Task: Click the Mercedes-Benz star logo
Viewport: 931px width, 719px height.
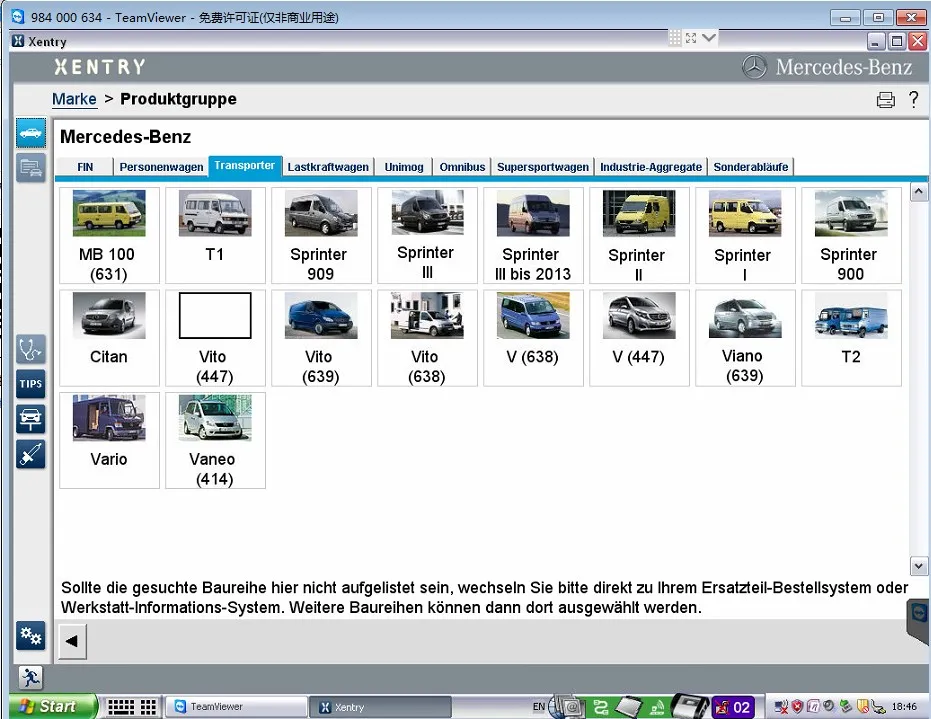Action: [x=754, y=66]
